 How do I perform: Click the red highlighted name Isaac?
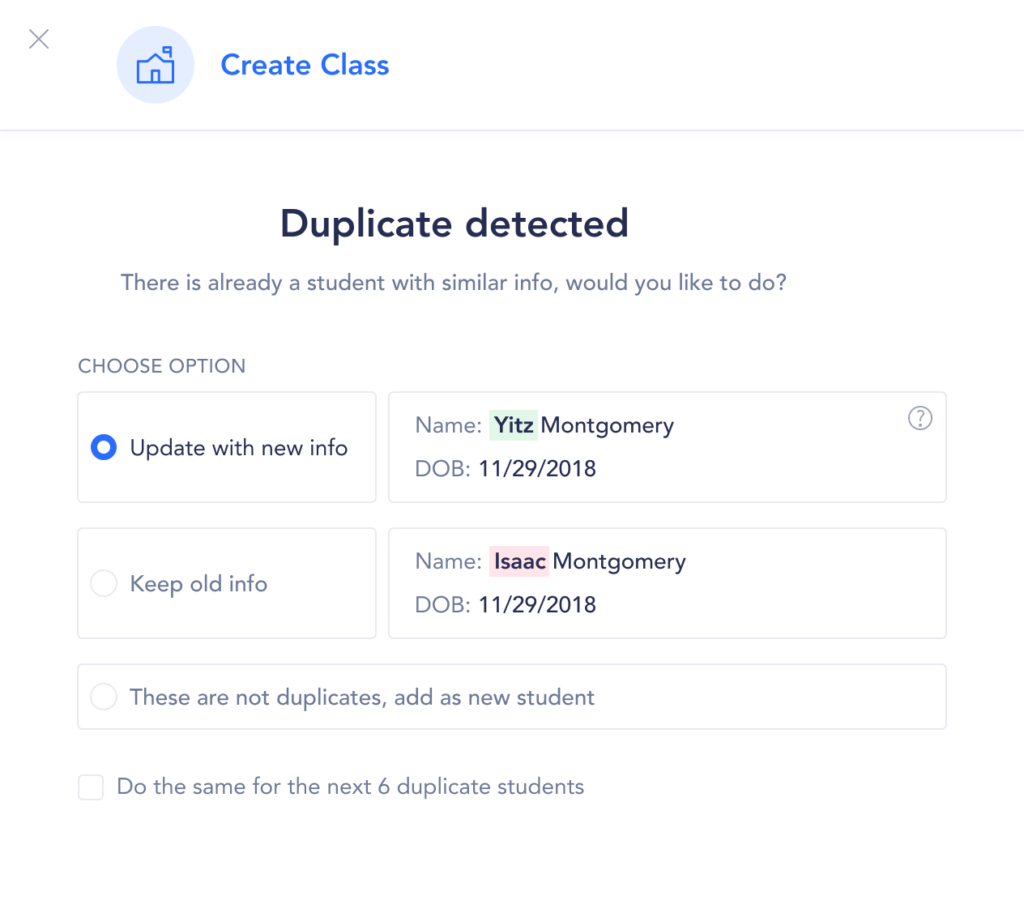[519, 562]
